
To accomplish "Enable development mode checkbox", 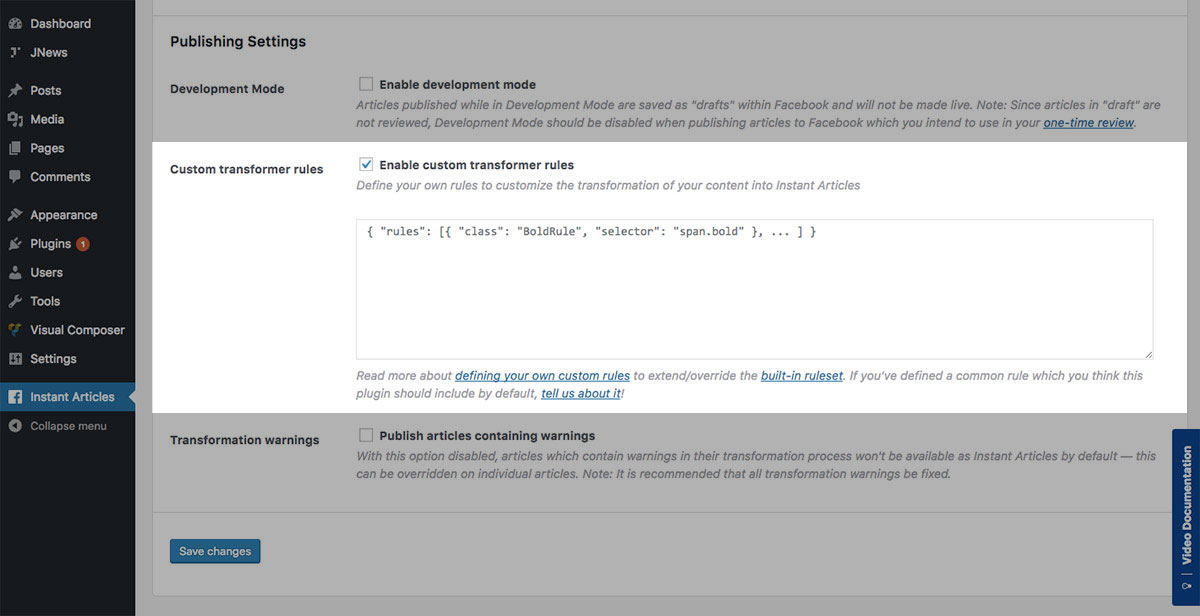I will pyautogui.click(x=366, y=84).
